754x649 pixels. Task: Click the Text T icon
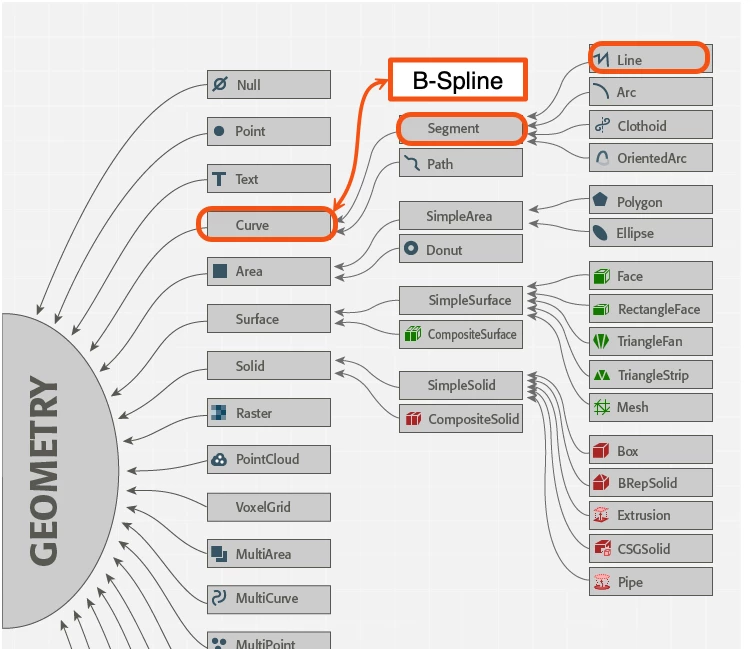coord(219,179)
